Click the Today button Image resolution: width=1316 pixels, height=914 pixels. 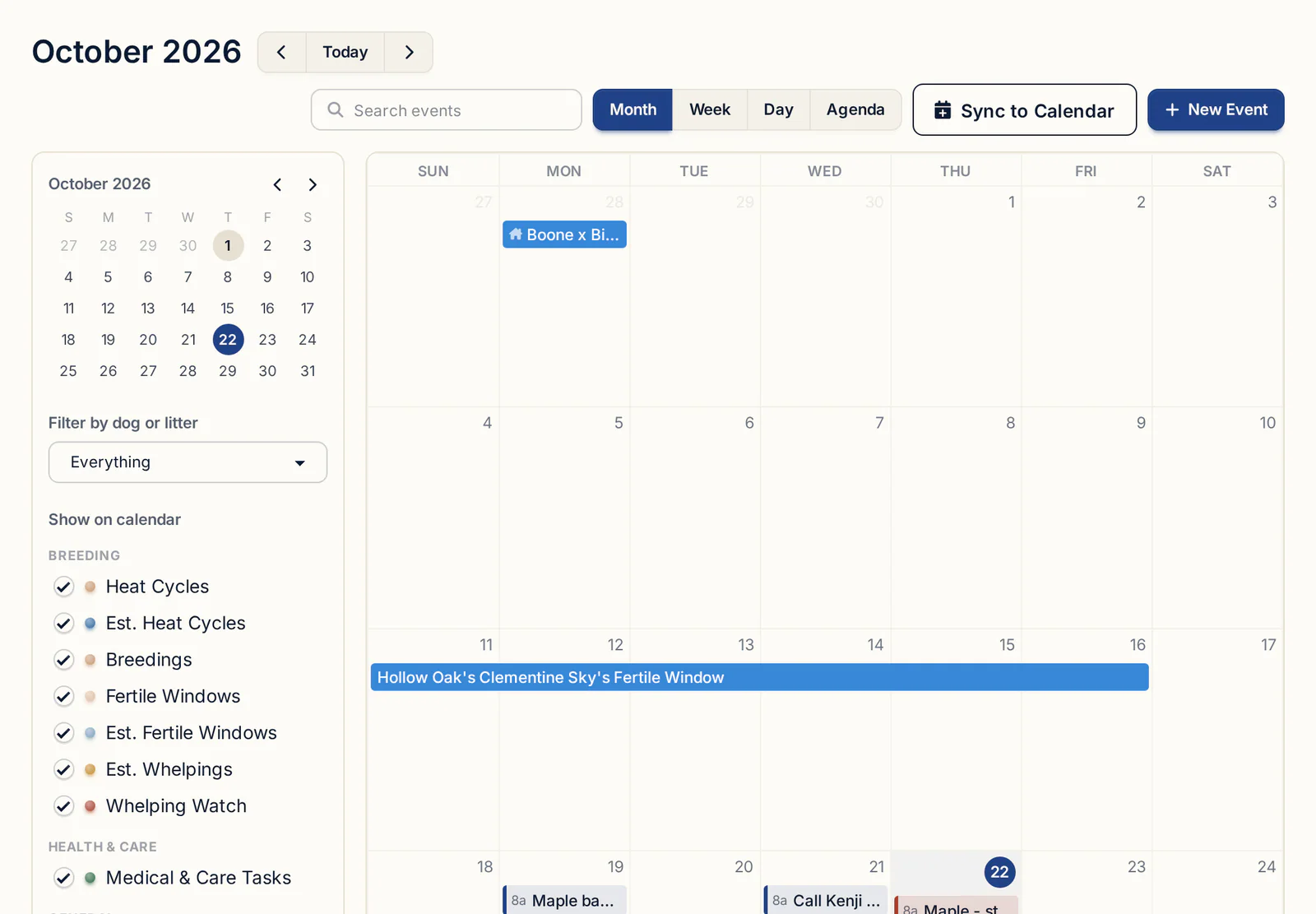click(x=345, y=53)
